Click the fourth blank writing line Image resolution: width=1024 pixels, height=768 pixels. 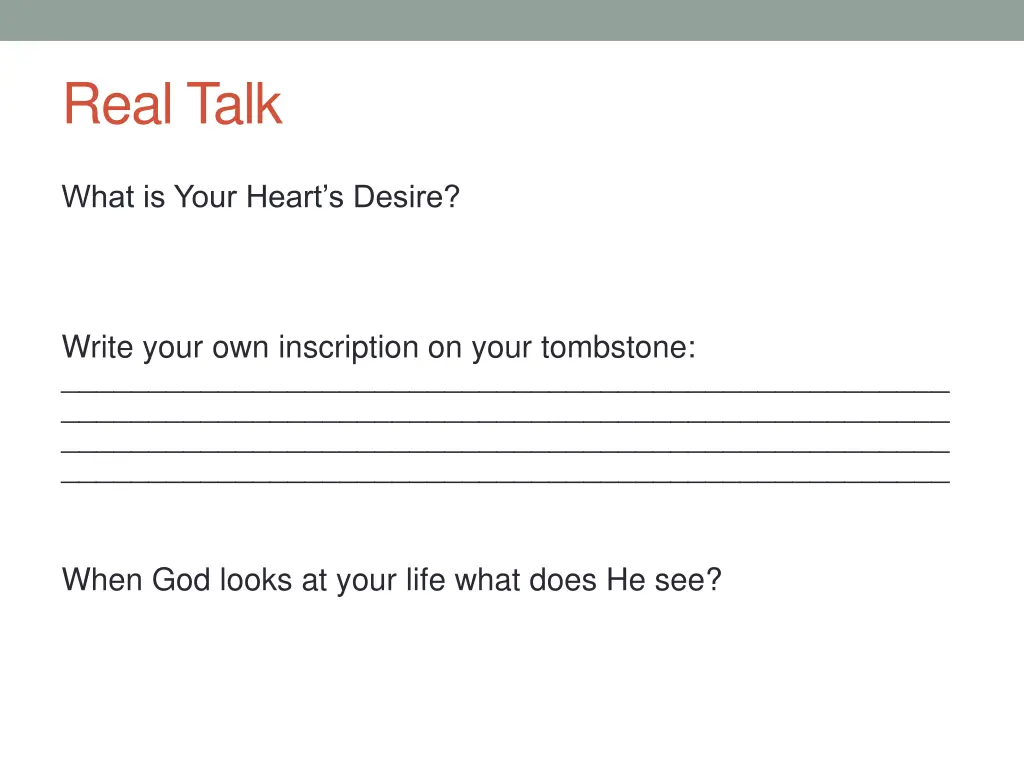pyautogui.click(x=505, y=481)
